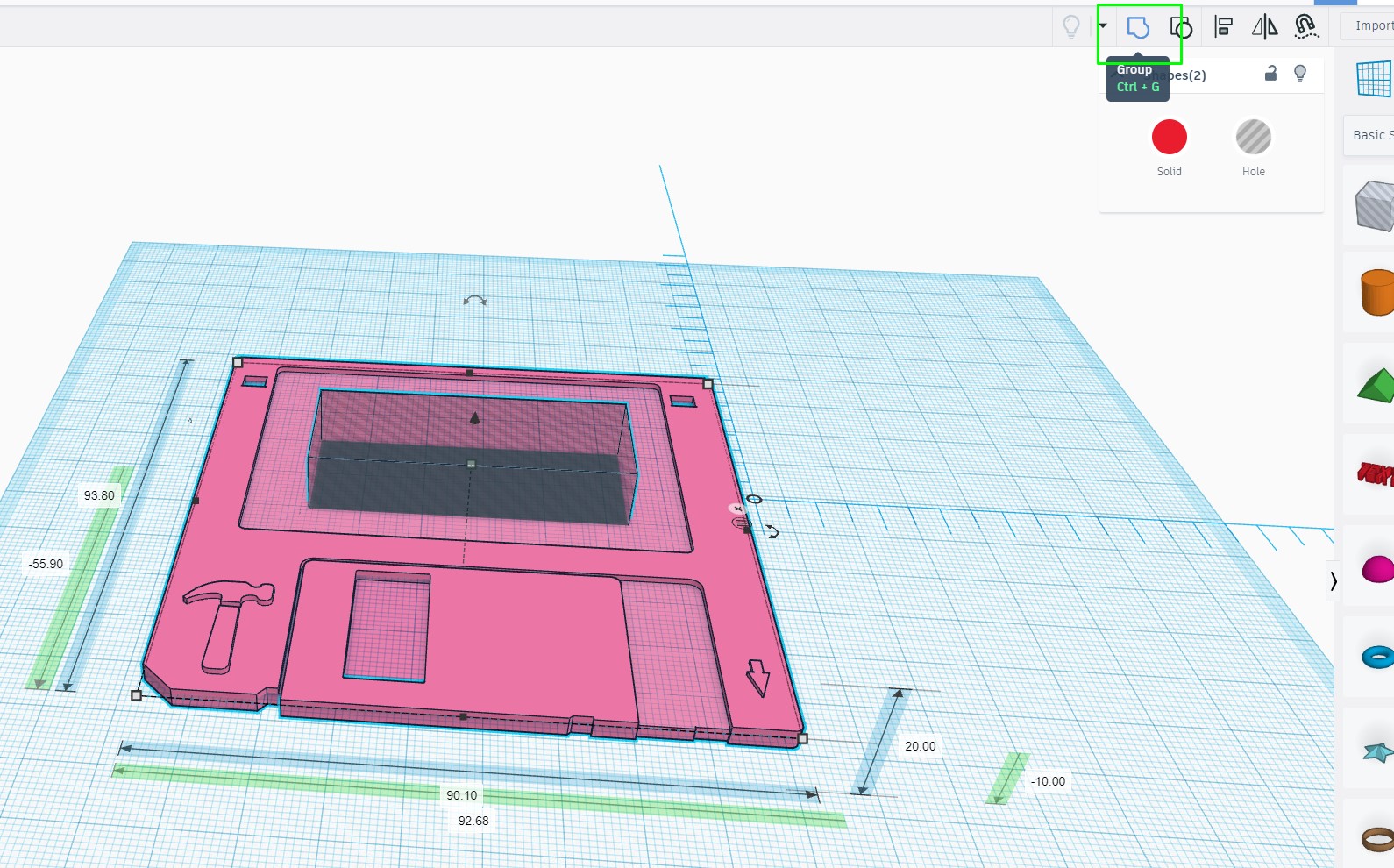Open the Align tool
Viewport: 1394px width, 868px height.
1224,27
